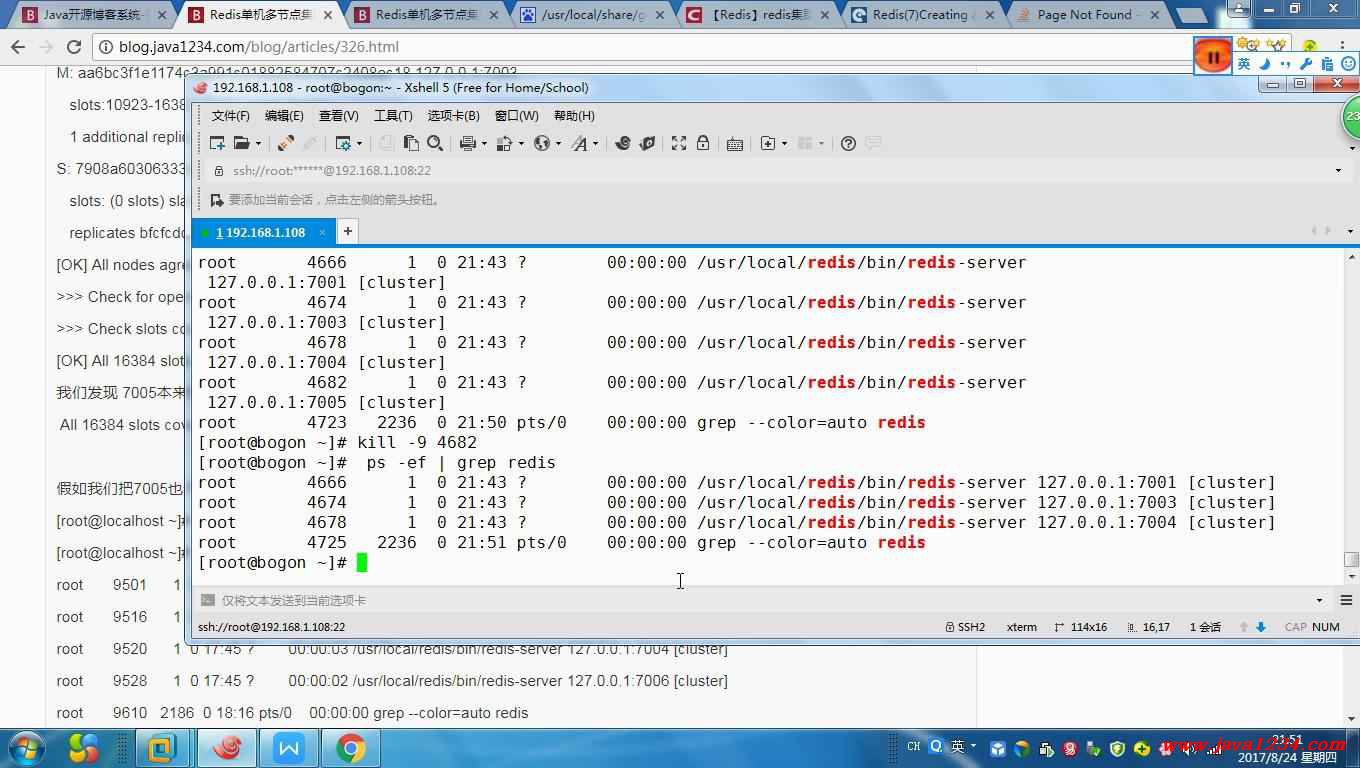This screenshot has width=1360, height=768.
Task: Open Xshell from the taskbar
Action: 226,748
